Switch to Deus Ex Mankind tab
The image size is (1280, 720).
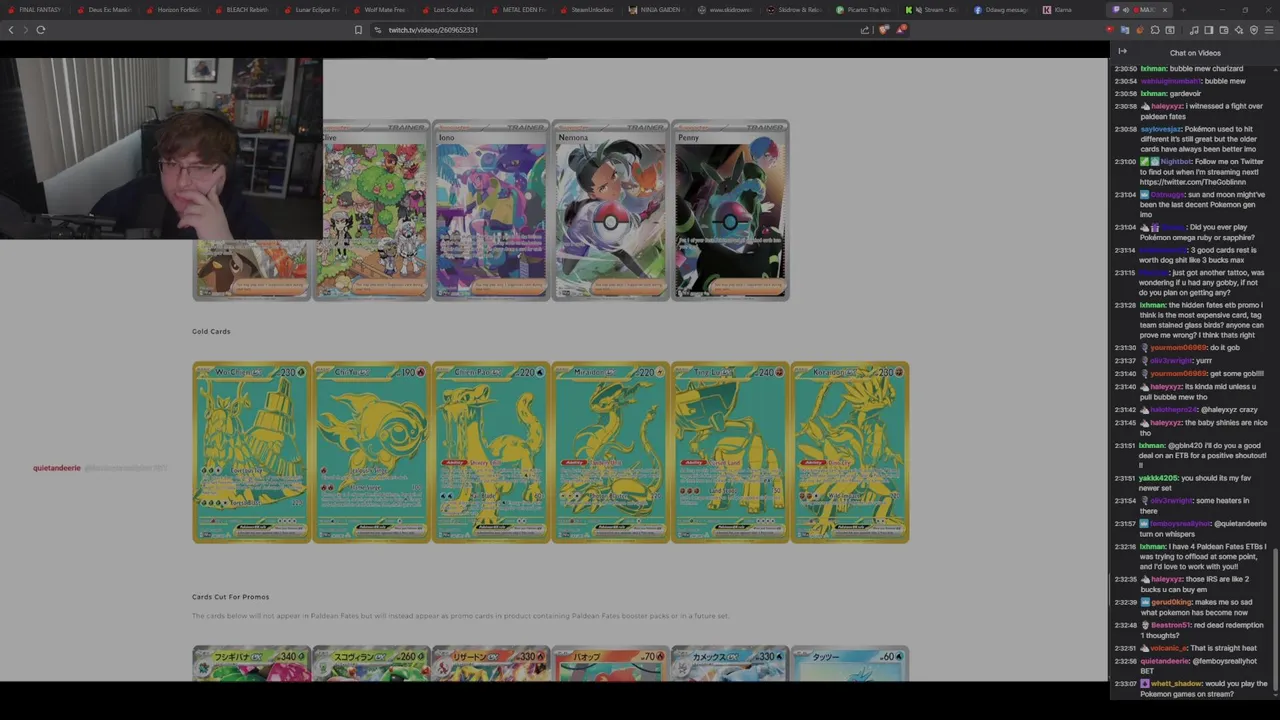click(104, 10)
